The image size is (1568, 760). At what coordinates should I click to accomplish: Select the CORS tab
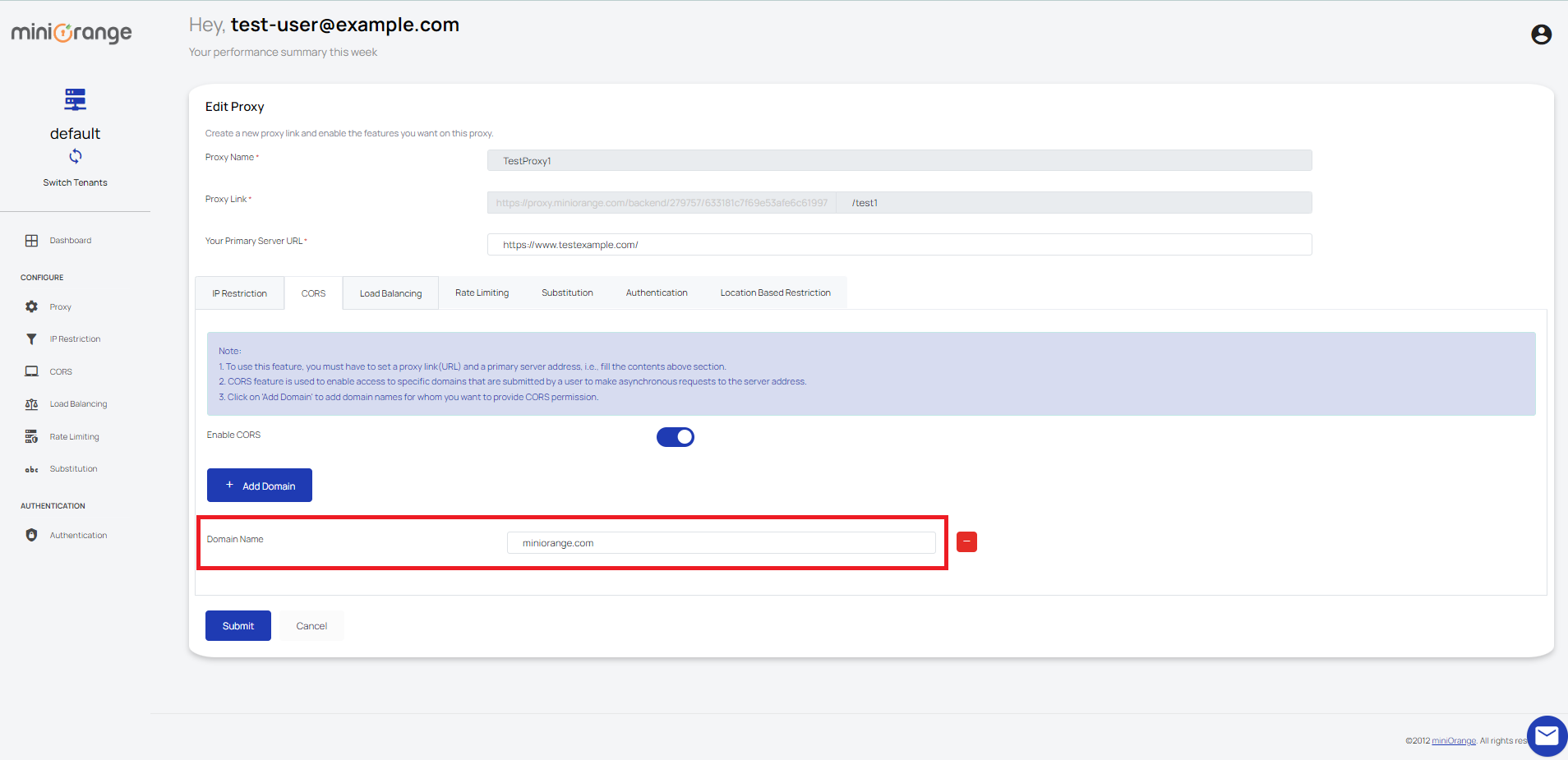click(x=313, y=293)
